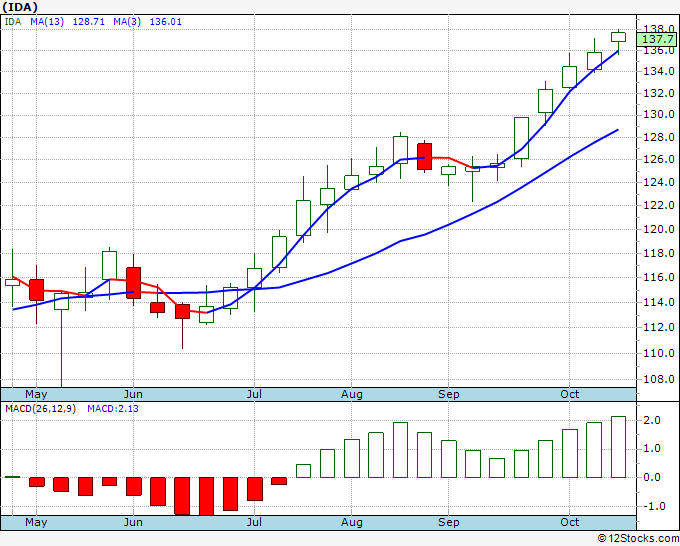Viewport: 680px width, 546px height.
Task: Click the green 137.7 current price tag
Action: (657, 39)
